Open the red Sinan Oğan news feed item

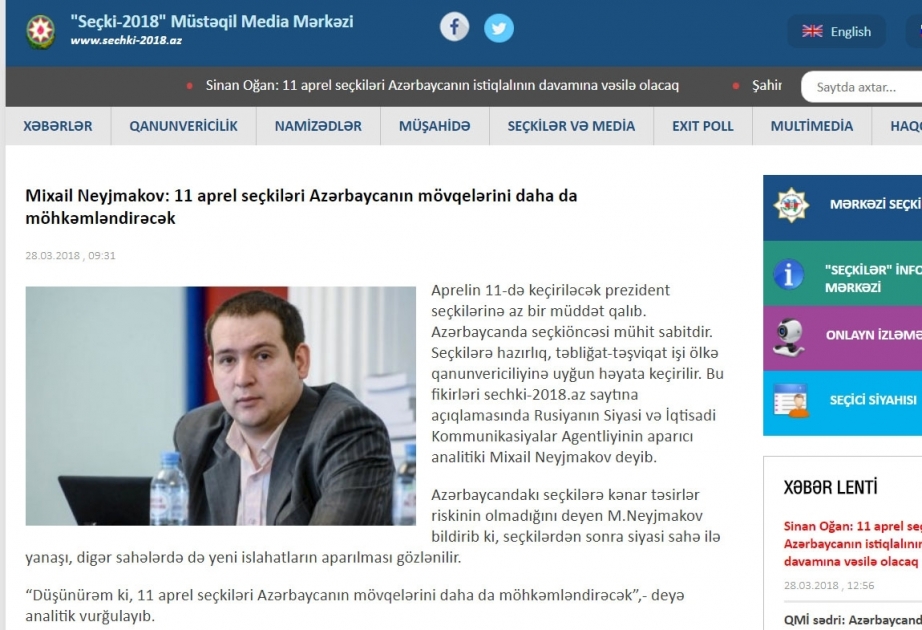point(853,544)
